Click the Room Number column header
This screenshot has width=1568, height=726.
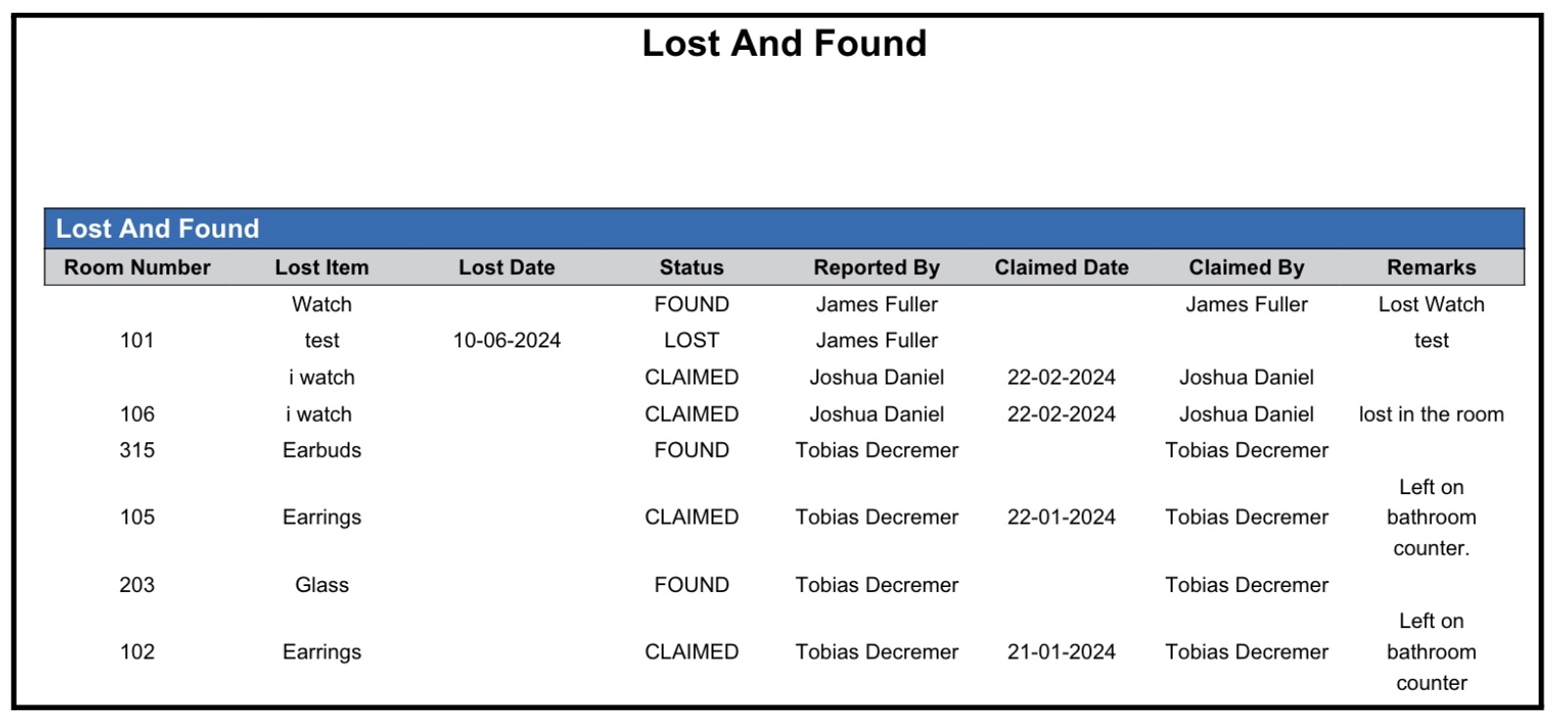[137, 267]
